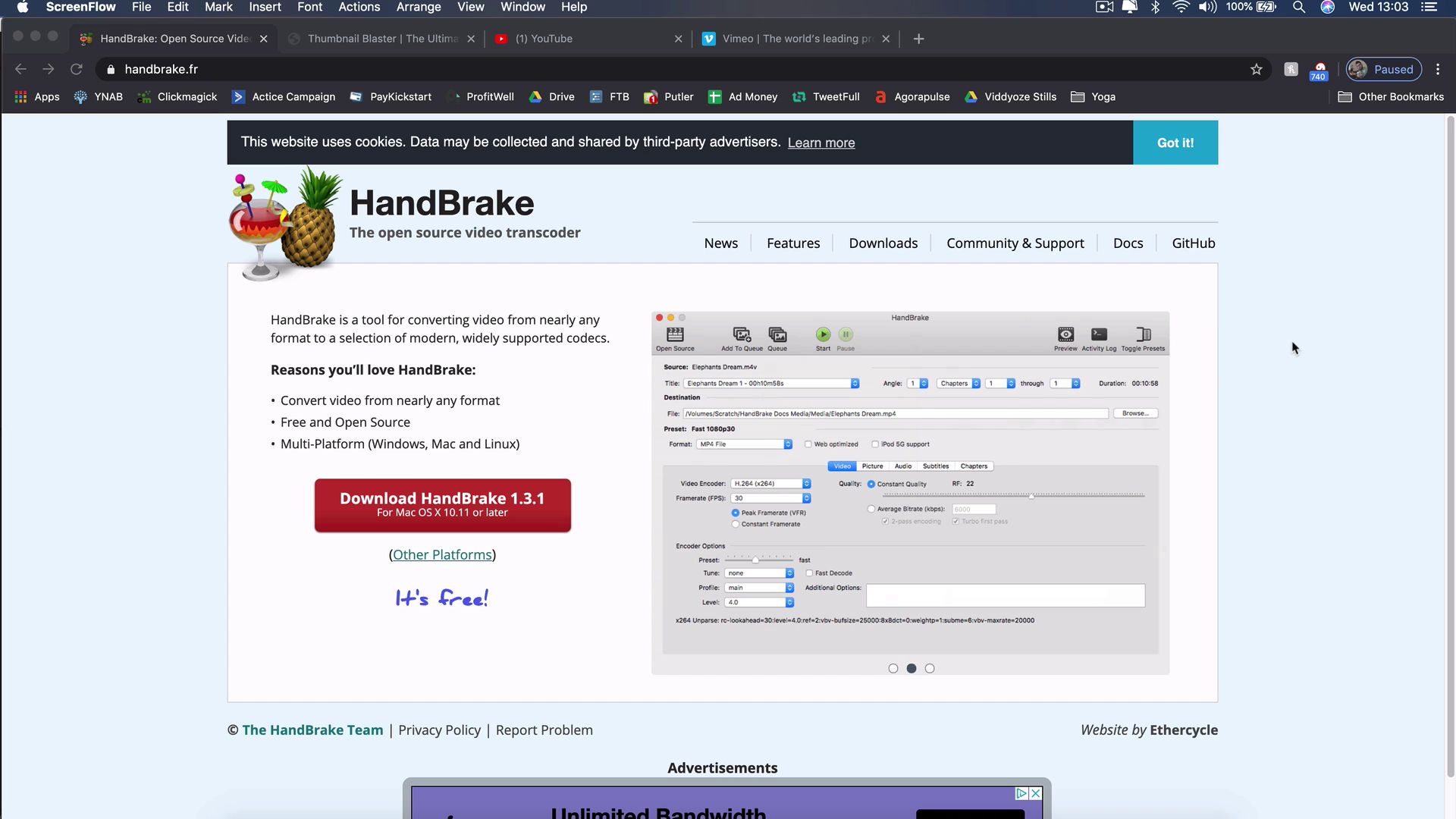The width and height of the screenshot is (1456, 819).
Task: Click Open Source icon in HandBrake screenshot
Action: point(675,339)
